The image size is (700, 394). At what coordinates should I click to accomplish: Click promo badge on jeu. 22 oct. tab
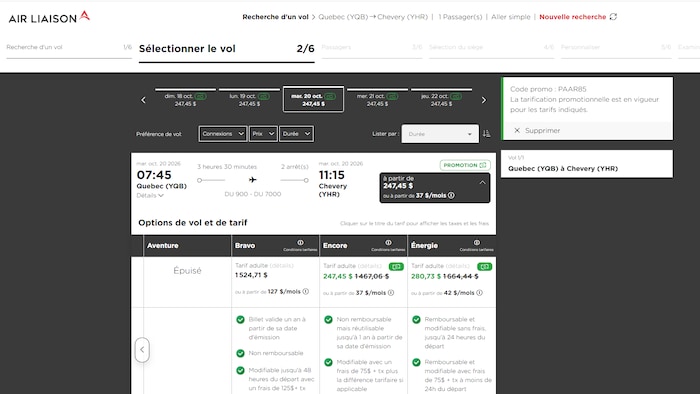click(x=456, y=96)
